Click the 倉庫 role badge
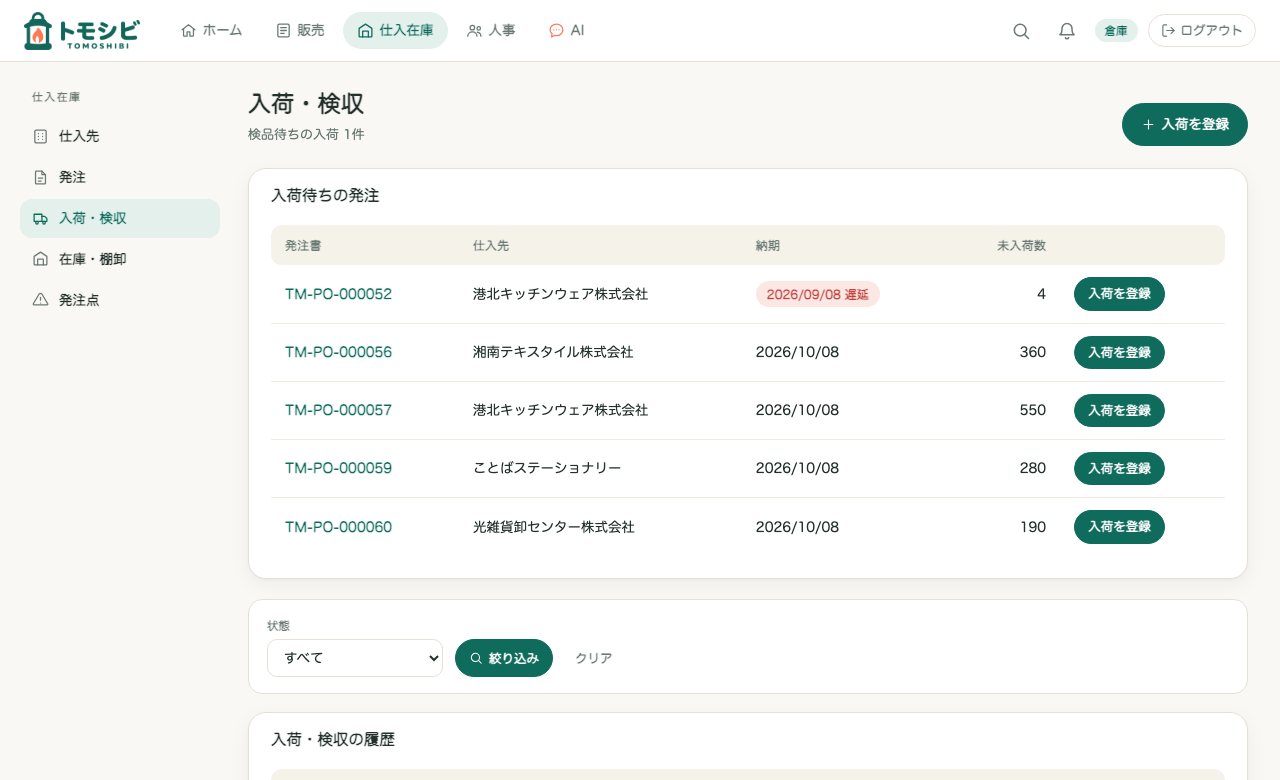This screenshot has width=1280, height=780. coord(1116,31)
